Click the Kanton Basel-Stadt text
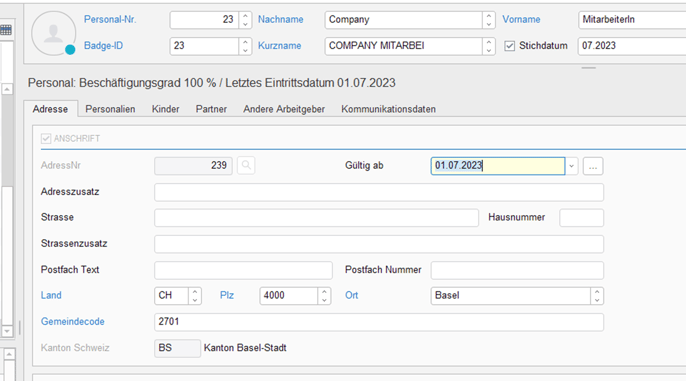 coord(245,348)
